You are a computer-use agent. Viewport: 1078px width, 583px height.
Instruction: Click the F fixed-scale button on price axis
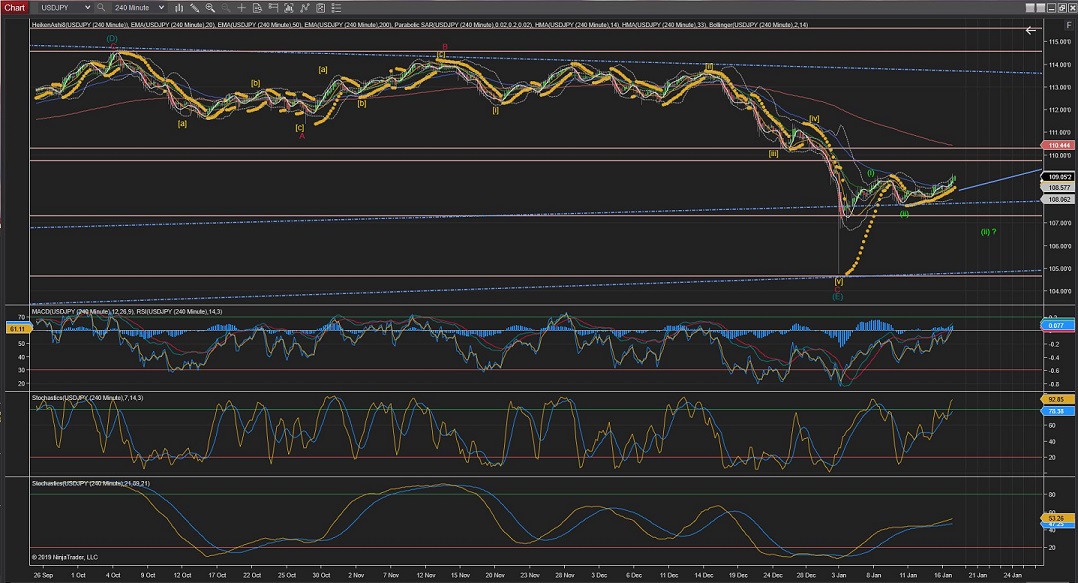[1069, 25]
